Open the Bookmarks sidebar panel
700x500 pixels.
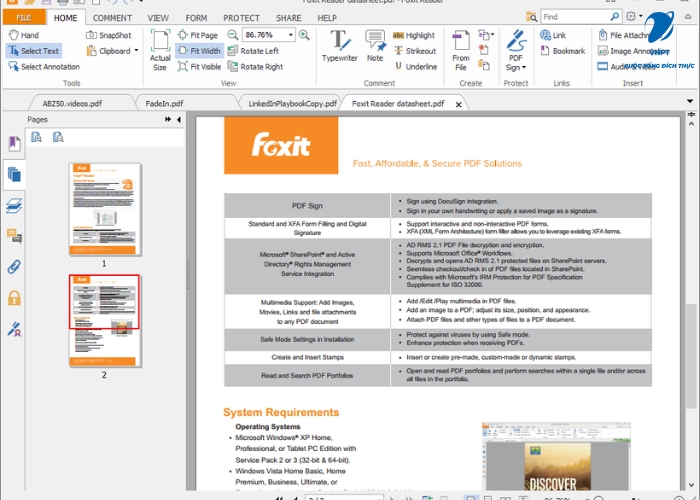pyautogui.click(x=14, y=144)
